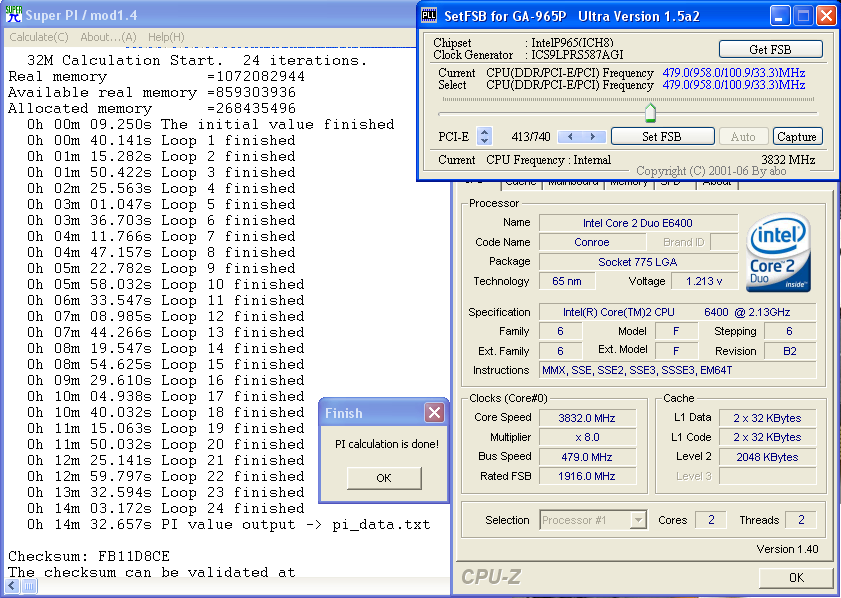The width and height of the screenshot is (841, 598).
Task: Click the Multiplier value x 8.0
Action: coord(587,437)
